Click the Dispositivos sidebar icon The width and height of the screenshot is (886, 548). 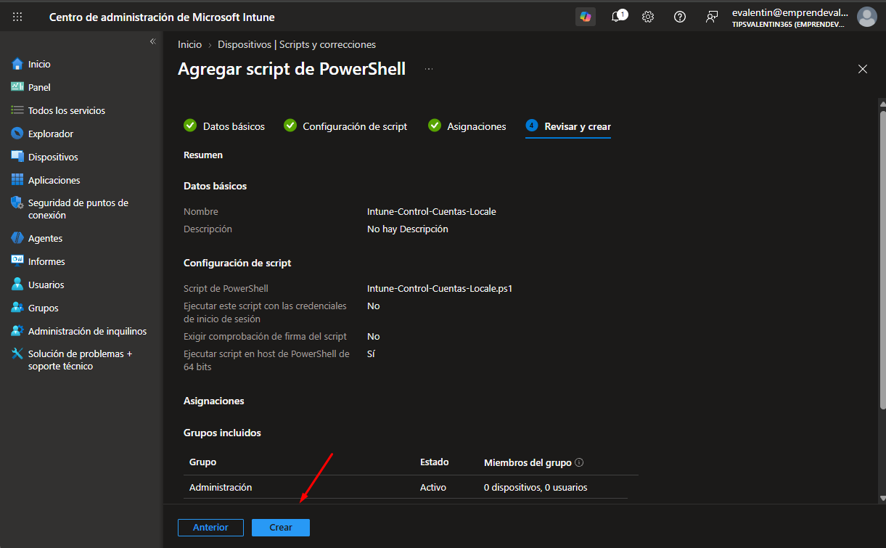[x=18, y=156]
